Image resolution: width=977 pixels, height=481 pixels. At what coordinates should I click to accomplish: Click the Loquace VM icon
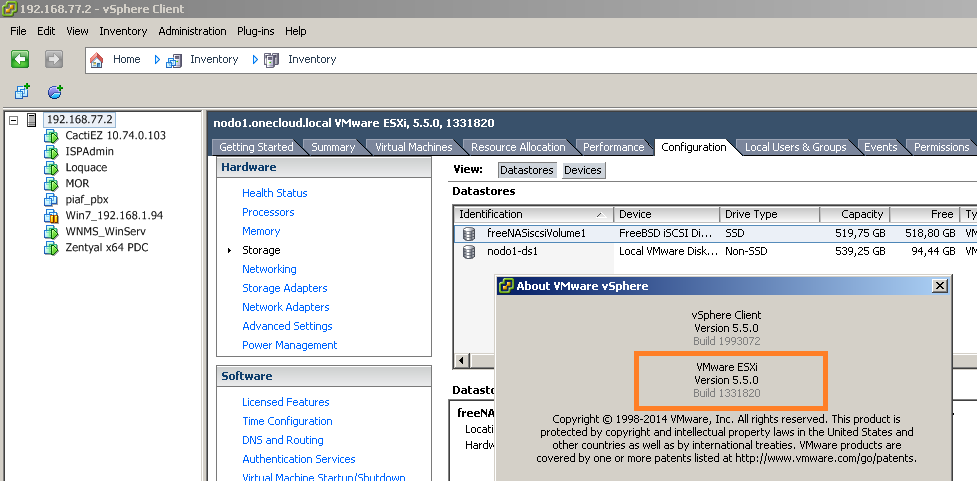click(51, 168)
